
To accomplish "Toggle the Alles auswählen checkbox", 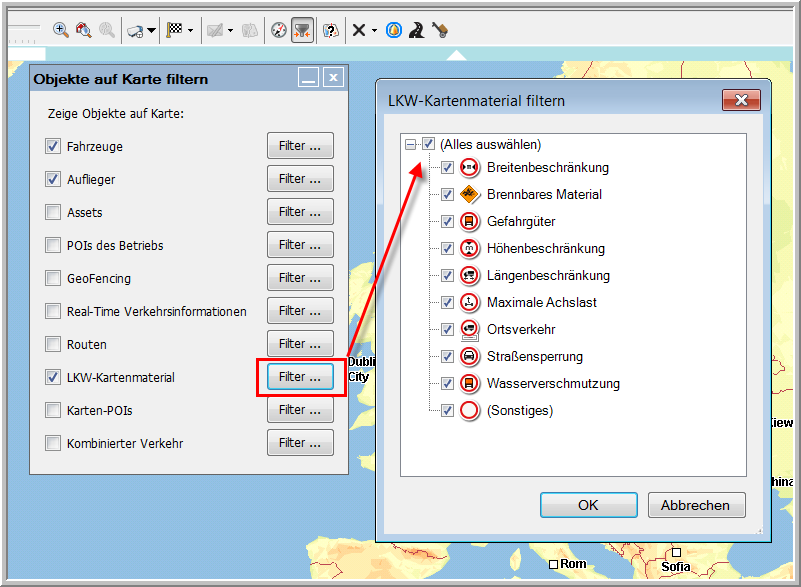I will [x=428, y=144].
